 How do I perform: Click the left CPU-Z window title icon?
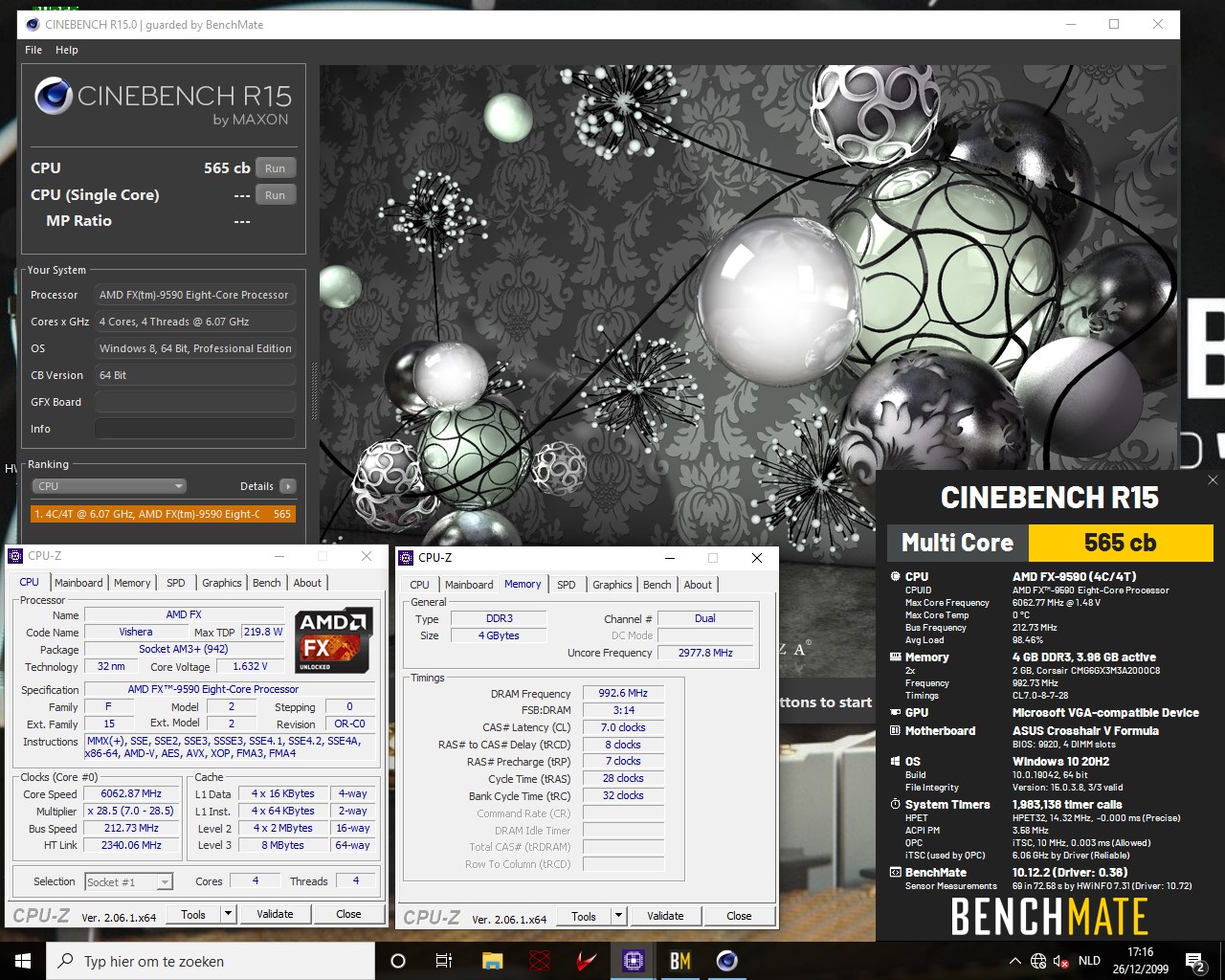[x=16, y=556]
